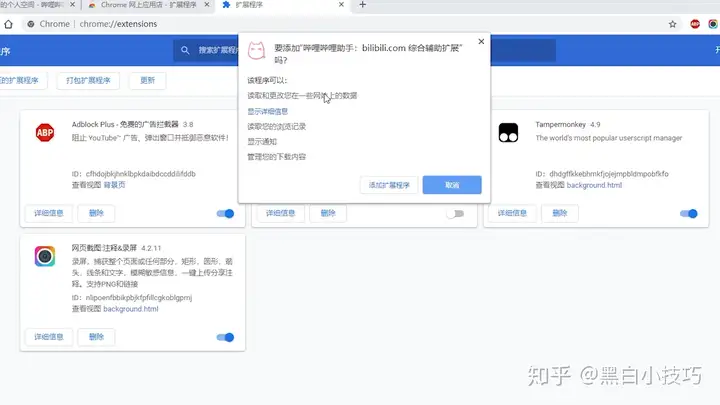This screenshot has width=720, height=405.
Task: Open the screenshot extension's background.html link
Action: (x=131, y=309)
